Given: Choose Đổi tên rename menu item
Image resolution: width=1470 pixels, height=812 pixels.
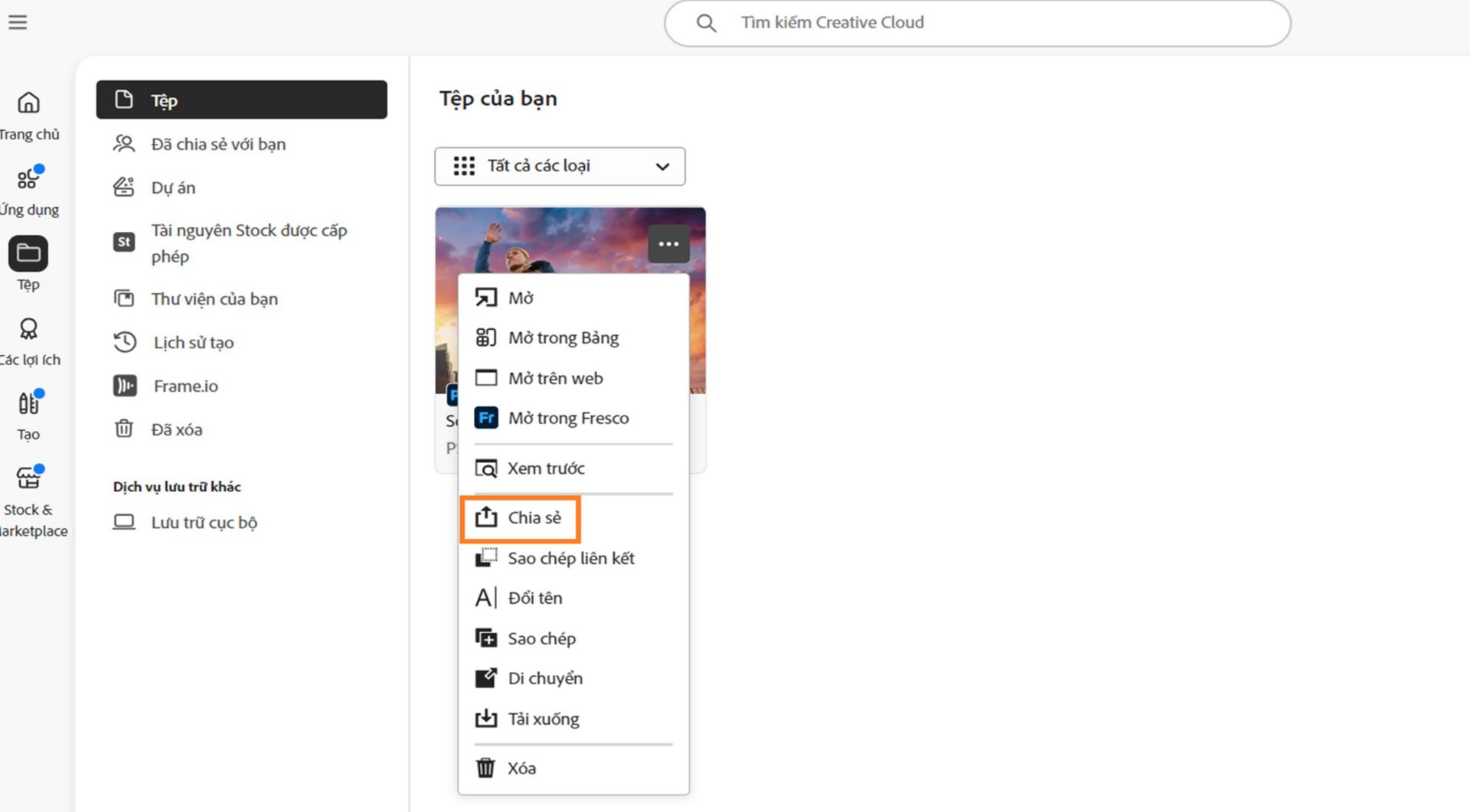Looking at the screenshot, I should pos(573,598).
